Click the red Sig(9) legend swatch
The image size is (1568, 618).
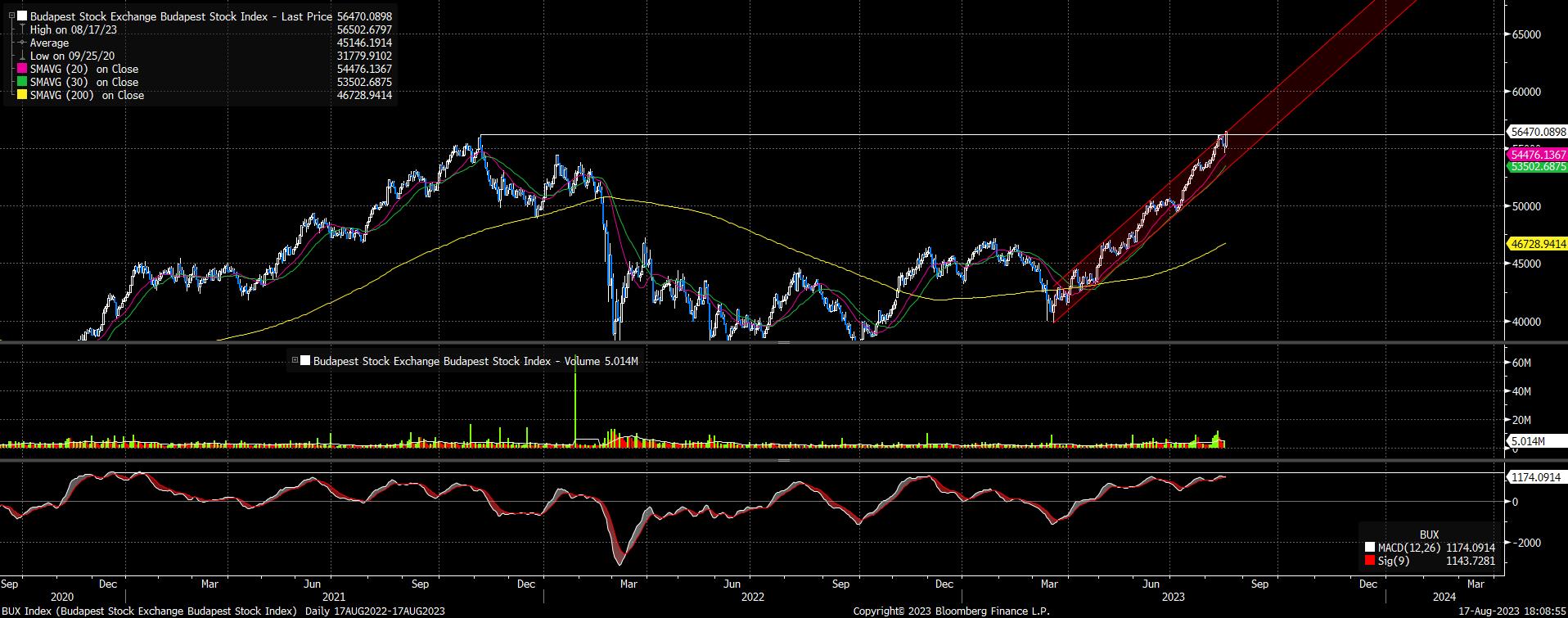coord(1370,561)
